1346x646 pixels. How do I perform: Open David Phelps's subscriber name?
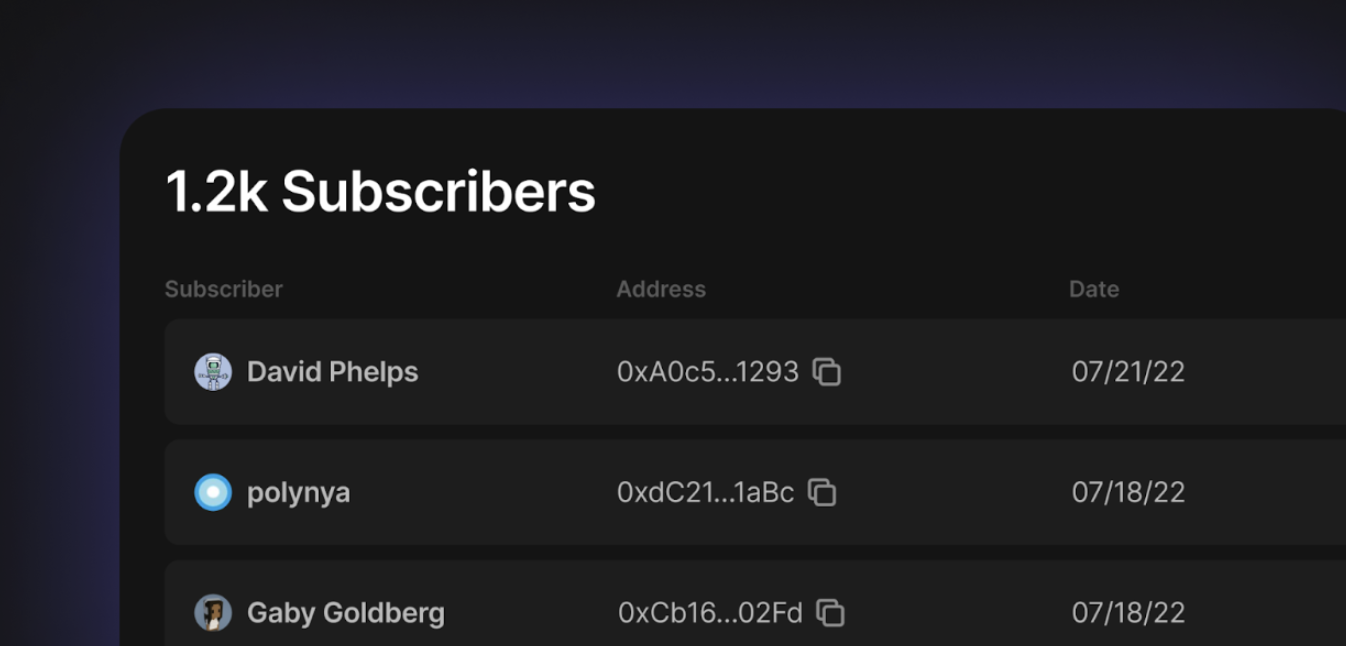(333, 372)
